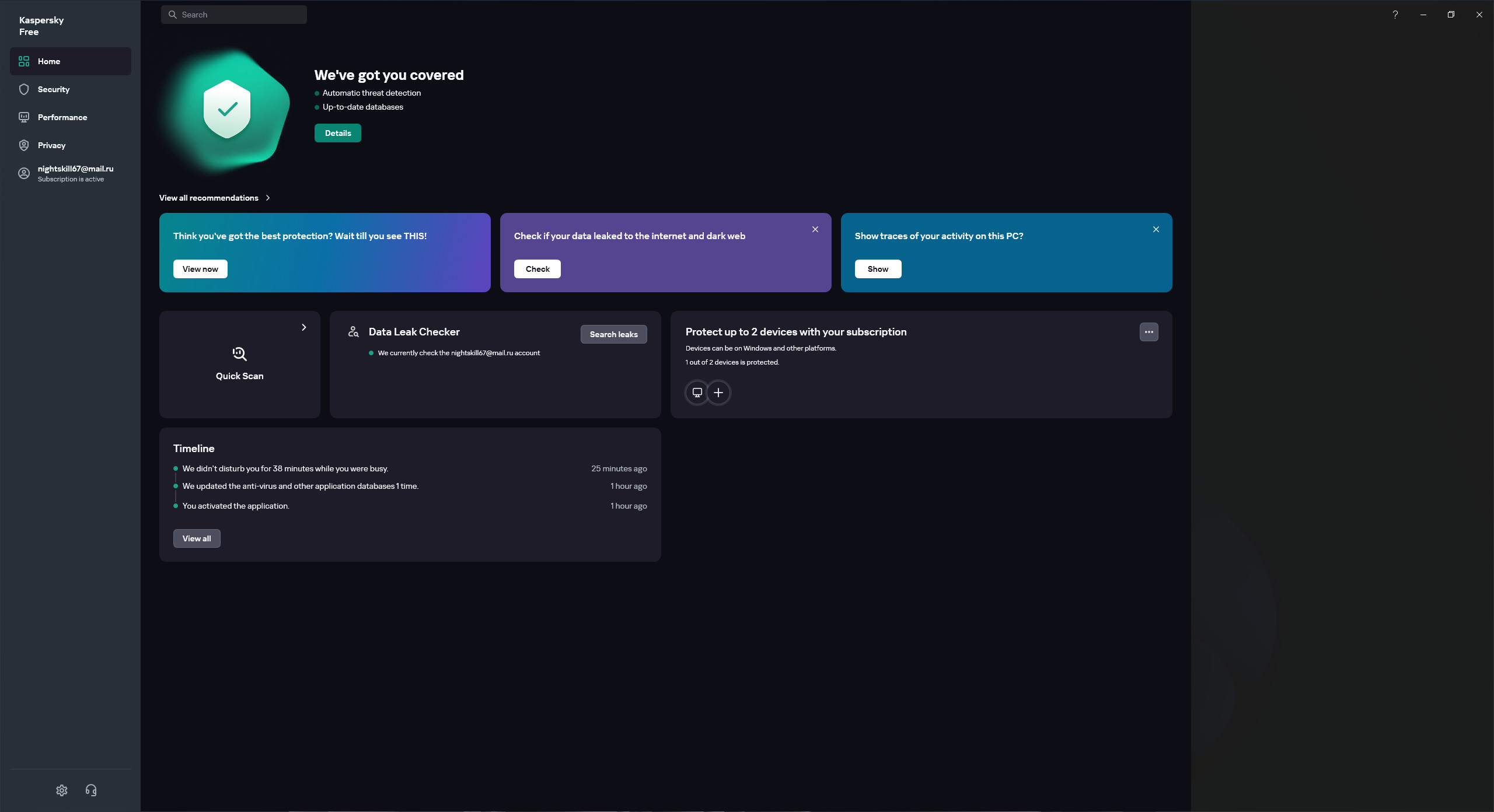Click the Quick Scan magnifier icon

tap(239, 354)
